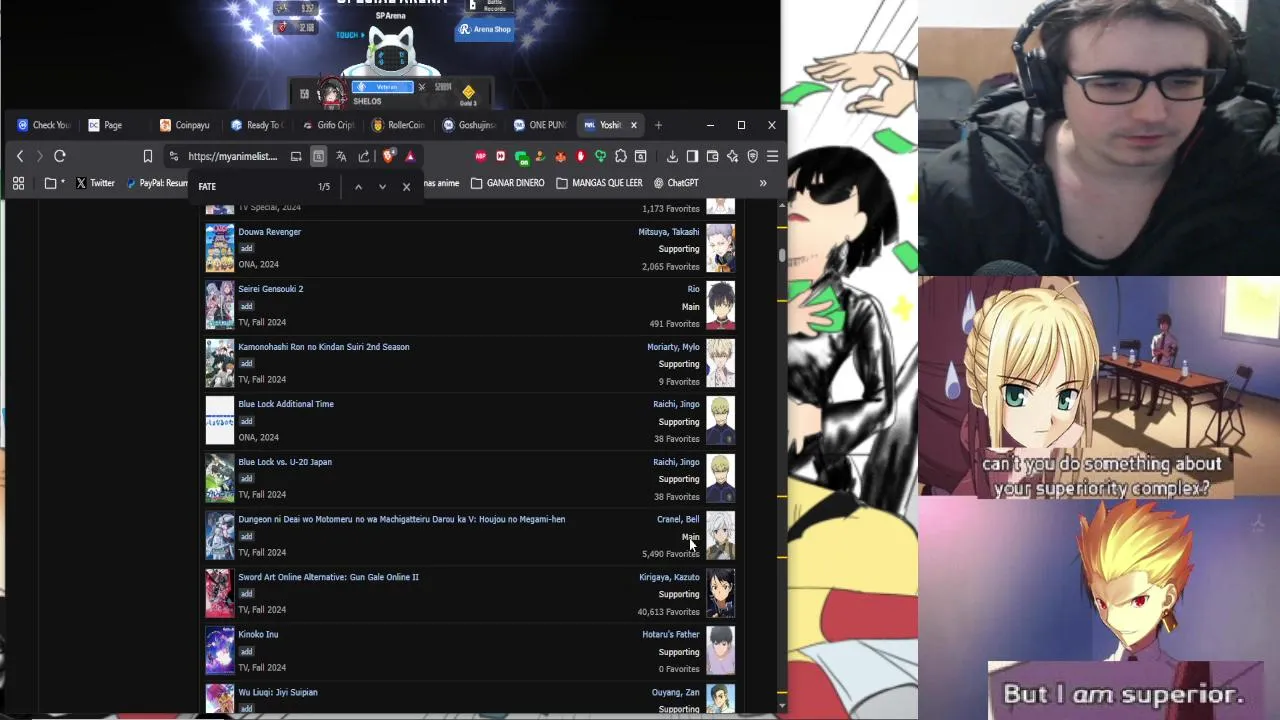Expand the hidden bookmarks overflow chevron
Screen dimensions: 1280x720
pyautogui.click(x=763, y=183)
